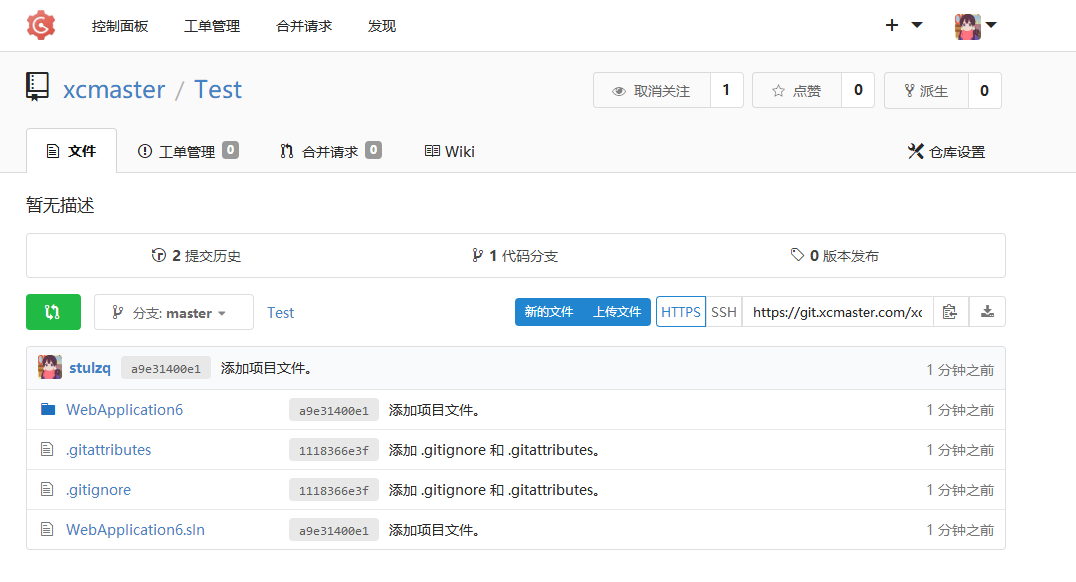Toggle 取消关注 watch button

pos(652,91)
